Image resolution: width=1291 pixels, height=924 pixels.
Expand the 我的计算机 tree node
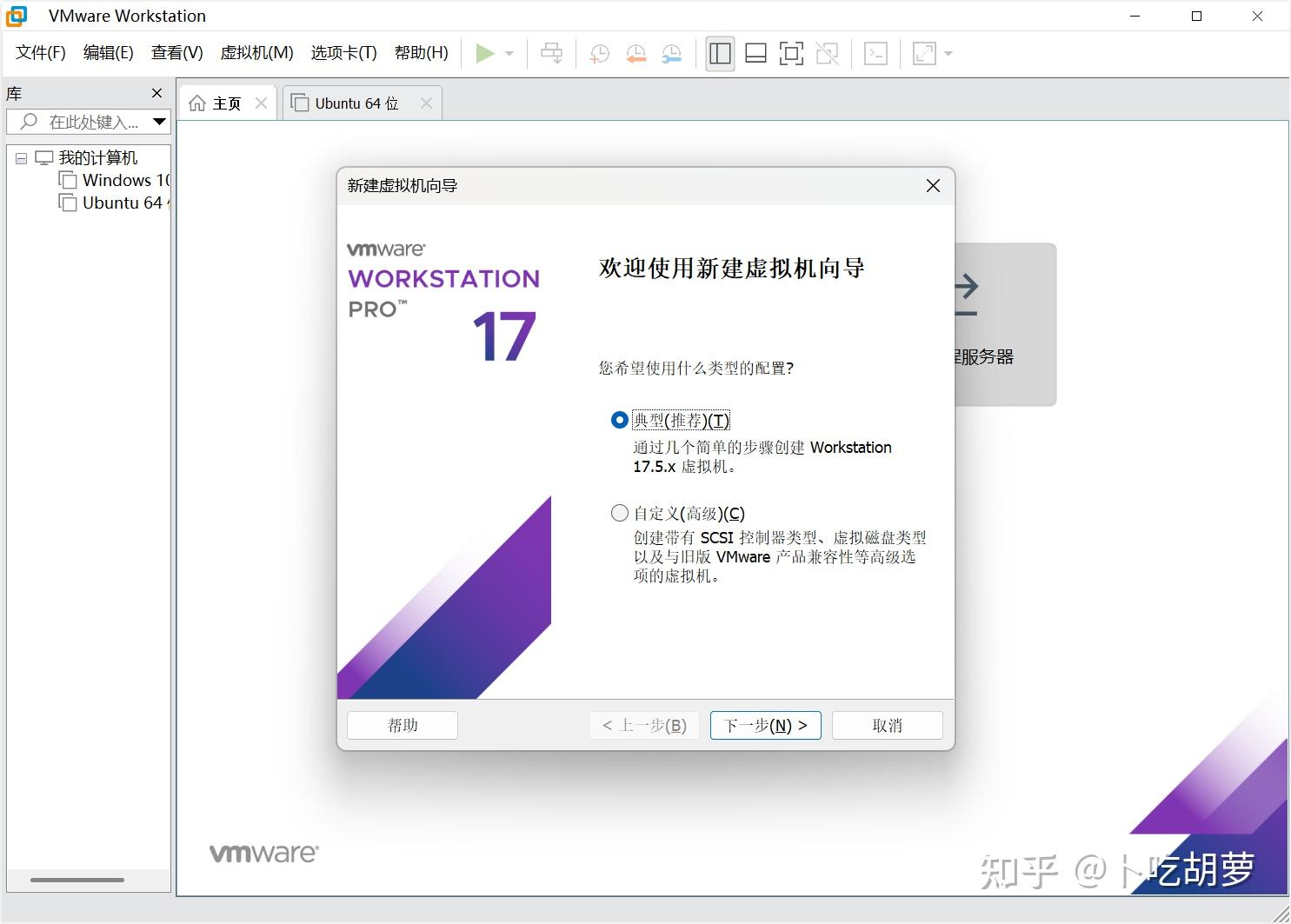point(19,157)
